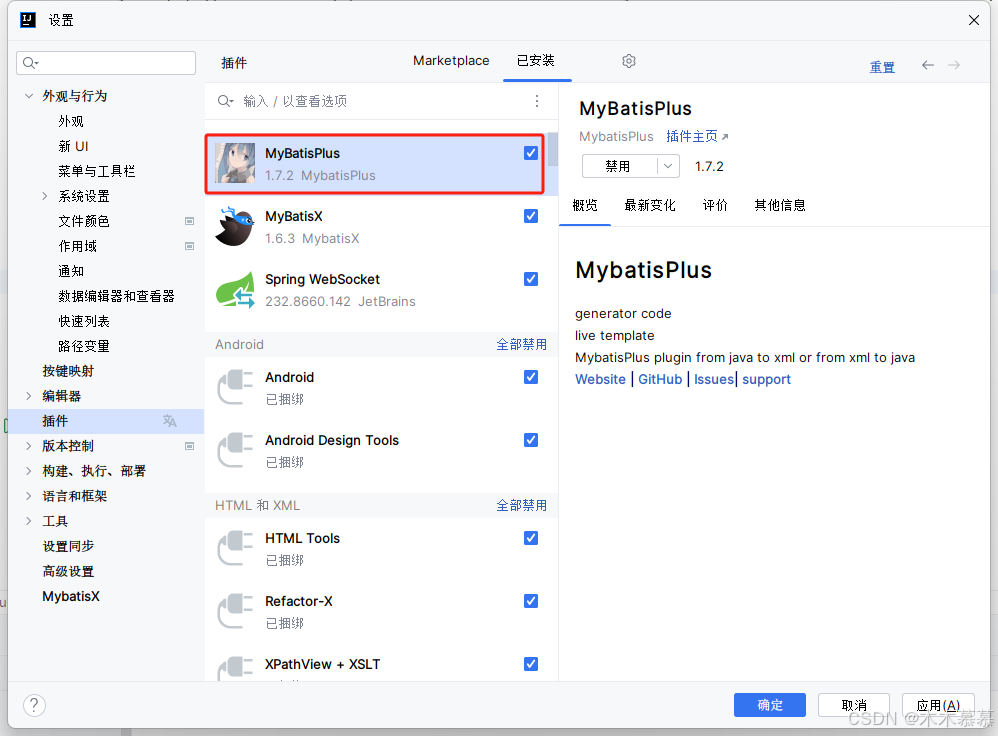Click the 应用(A) button

tap(938, 705)
